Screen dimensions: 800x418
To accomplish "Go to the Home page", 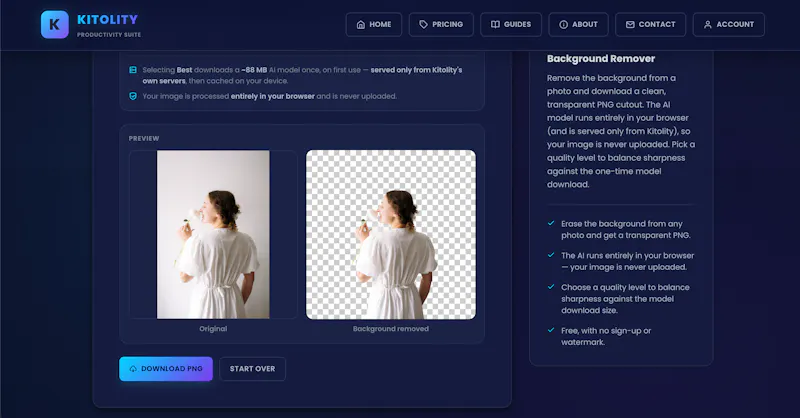I will pyautogui.click(x=373, y=24).
